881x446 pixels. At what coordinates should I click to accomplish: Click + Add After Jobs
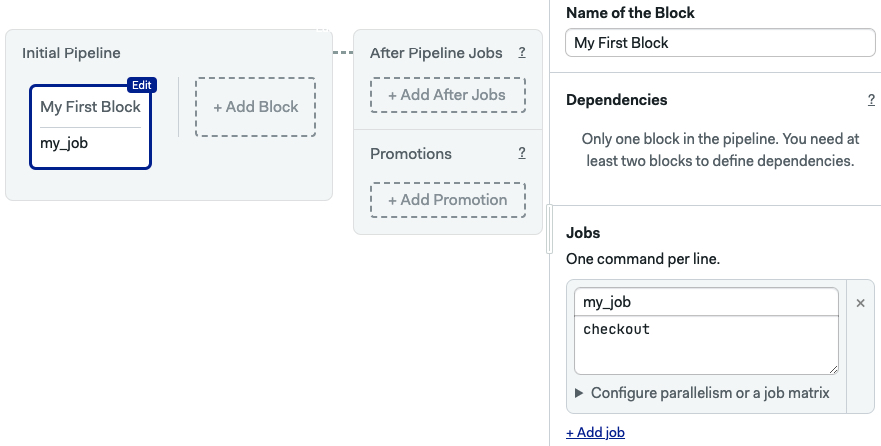[x=448, y=95]
